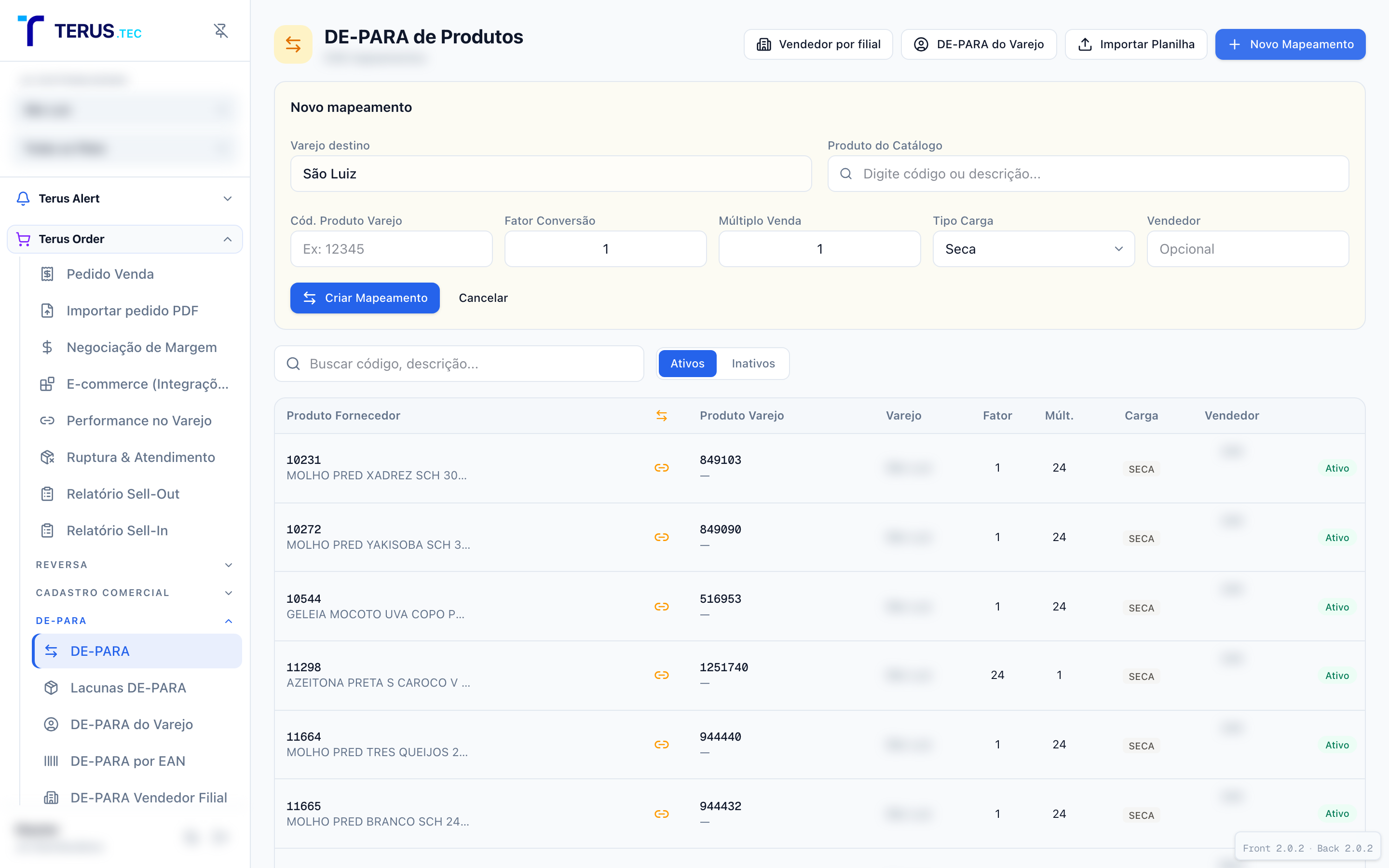Focus the Vendedor optional field
Screen dimensions: 1389x868
(1248, 249)
